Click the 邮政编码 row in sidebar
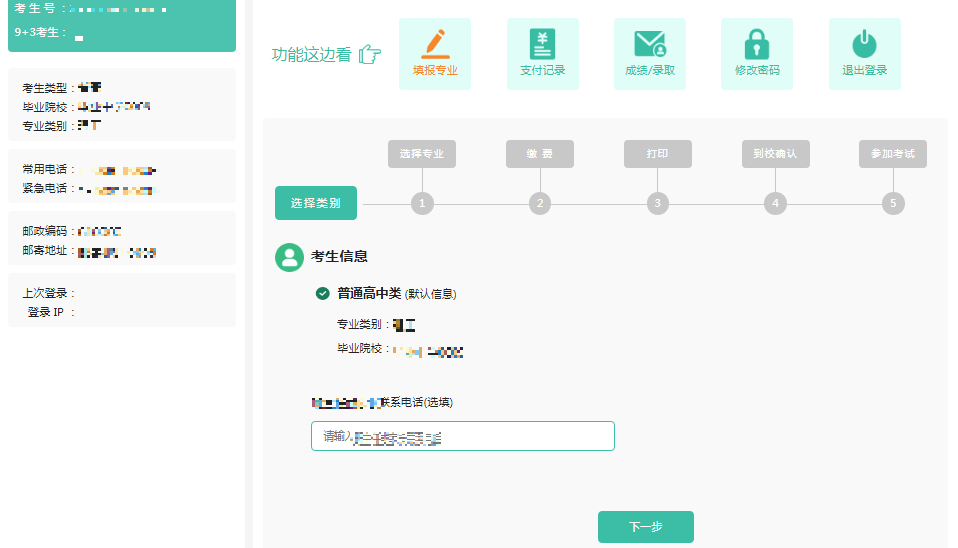The height and width of the screenshot is (548, 958). coord(72,232)
